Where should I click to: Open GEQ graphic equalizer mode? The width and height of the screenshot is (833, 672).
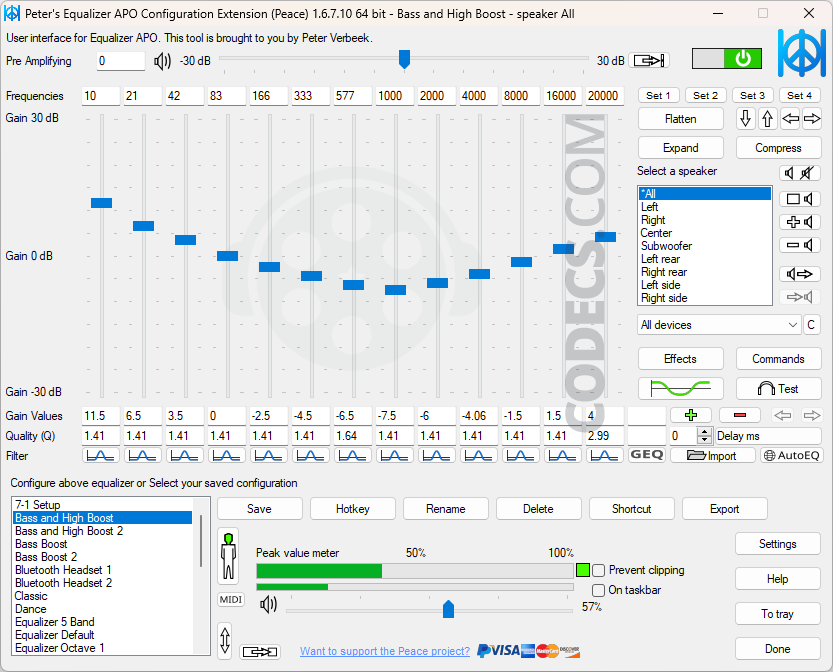click(x=646, y=455)
